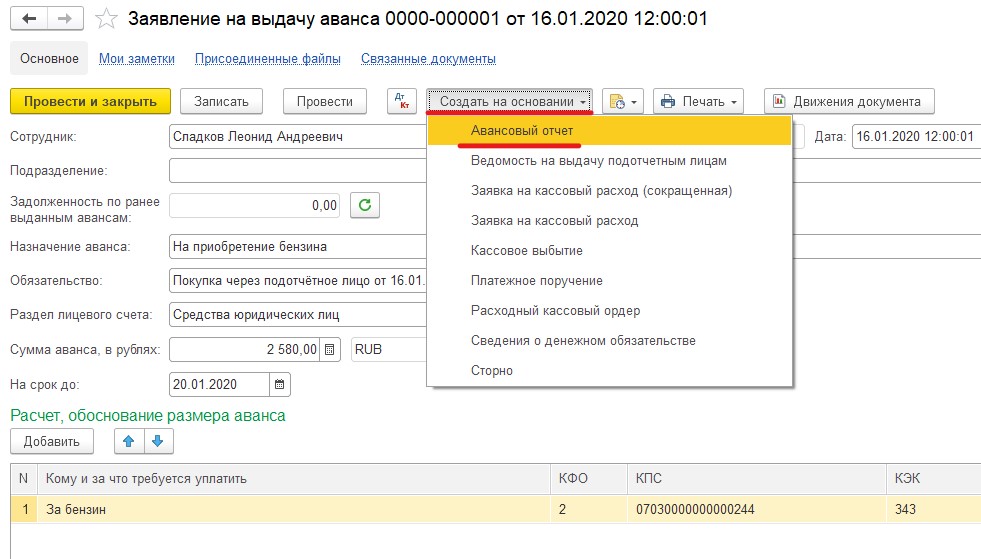Click the Обязательство field
This screenshot has height=559, width=981.
point(298,280)
